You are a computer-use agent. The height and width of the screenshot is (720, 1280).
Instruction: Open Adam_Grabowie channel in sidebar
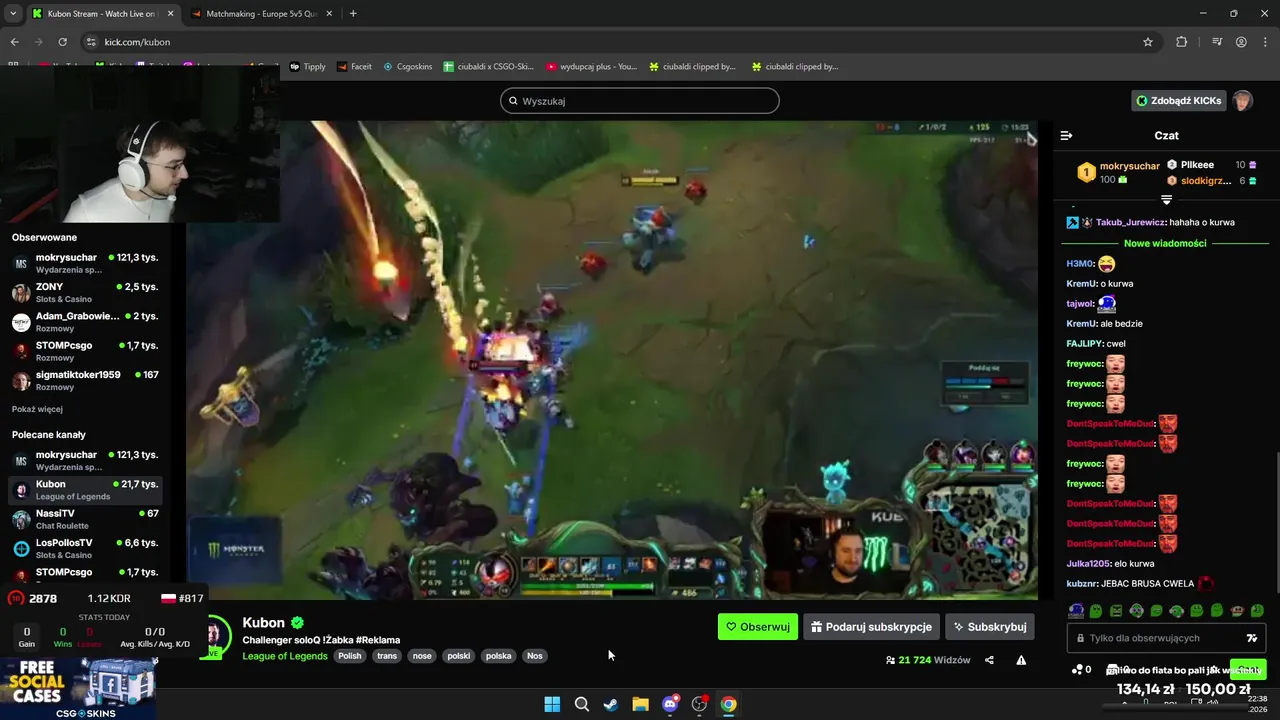(x=85, y=321)
